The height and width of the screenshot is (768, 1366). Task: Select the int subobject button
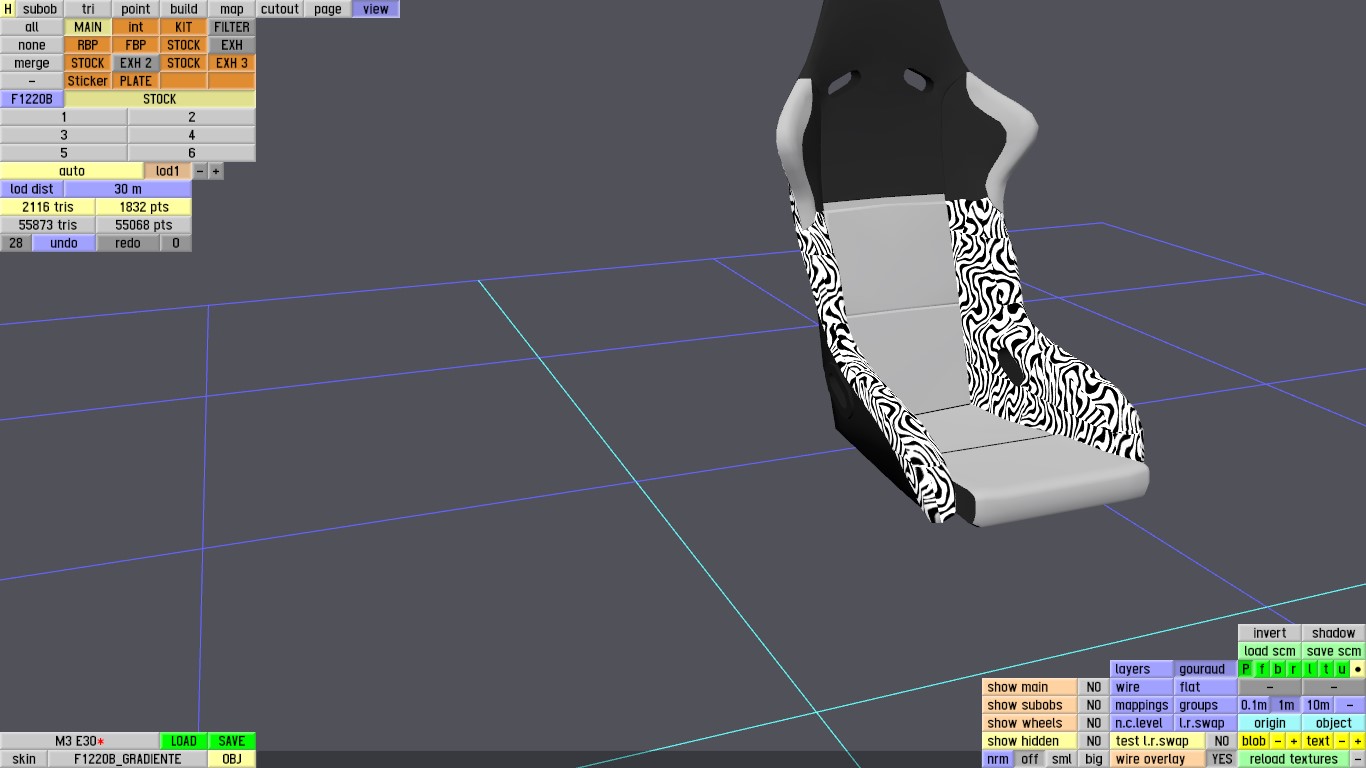coord(136,27)
